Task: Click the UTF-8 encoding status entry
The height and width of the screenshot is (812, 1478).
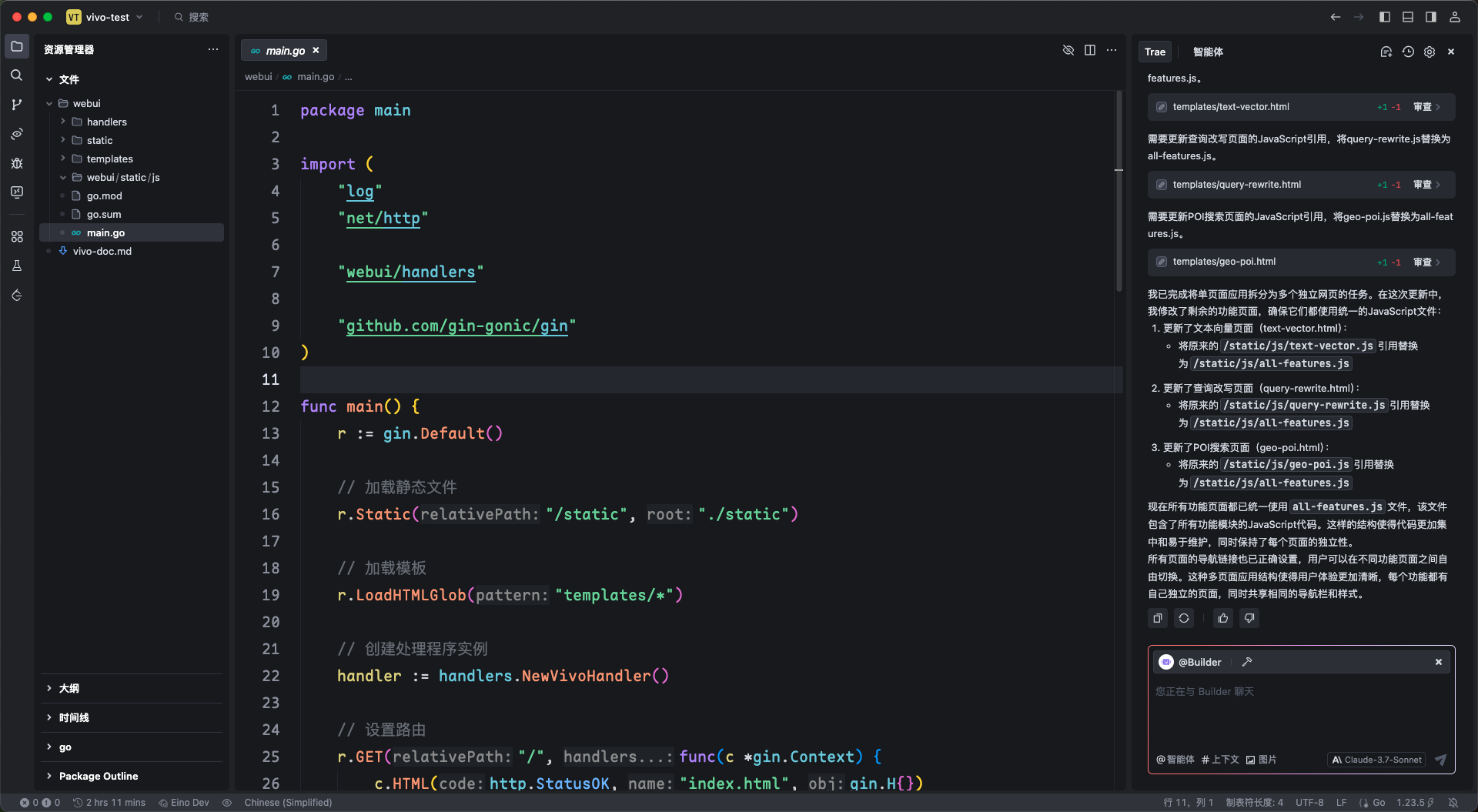Action: pyautogui.click(x=1309, y=802)
